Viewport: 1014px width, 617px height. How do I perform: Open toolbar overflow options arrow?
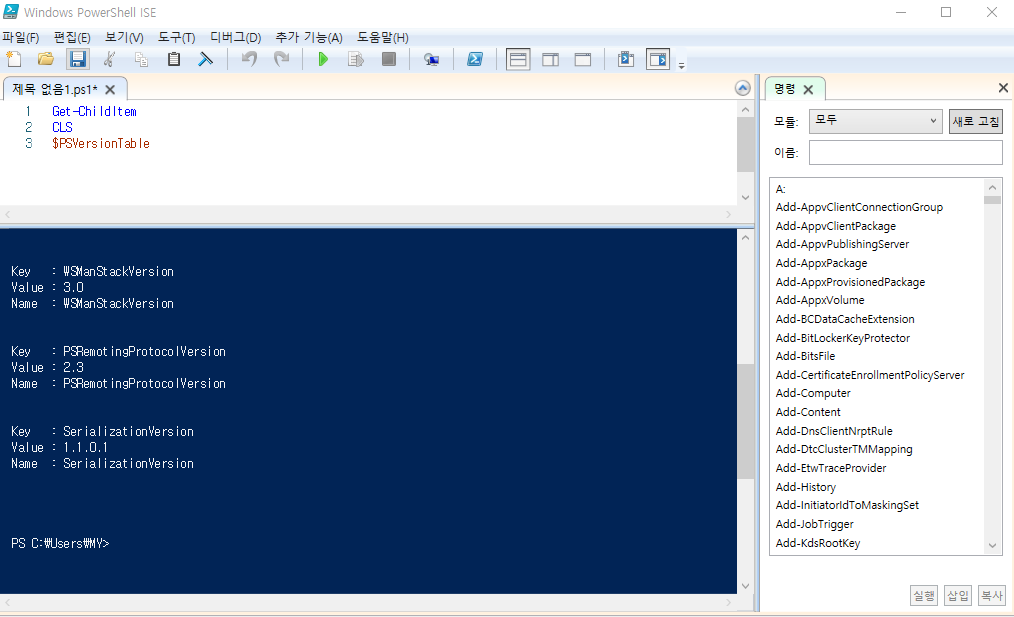pos(681,65)
